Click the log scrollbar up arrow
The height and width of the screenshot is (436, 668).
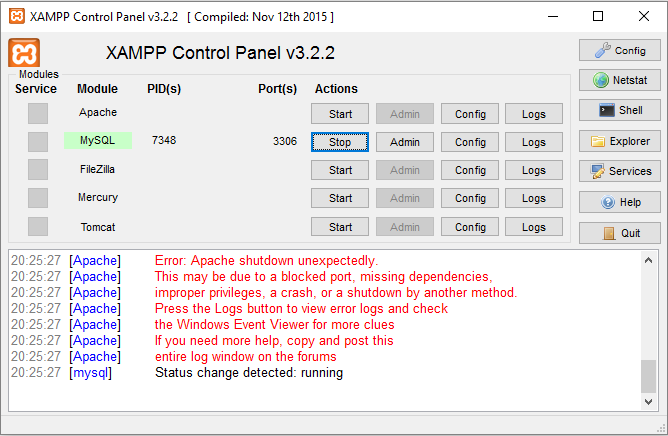pyautogui.click(x=648, y=260)
